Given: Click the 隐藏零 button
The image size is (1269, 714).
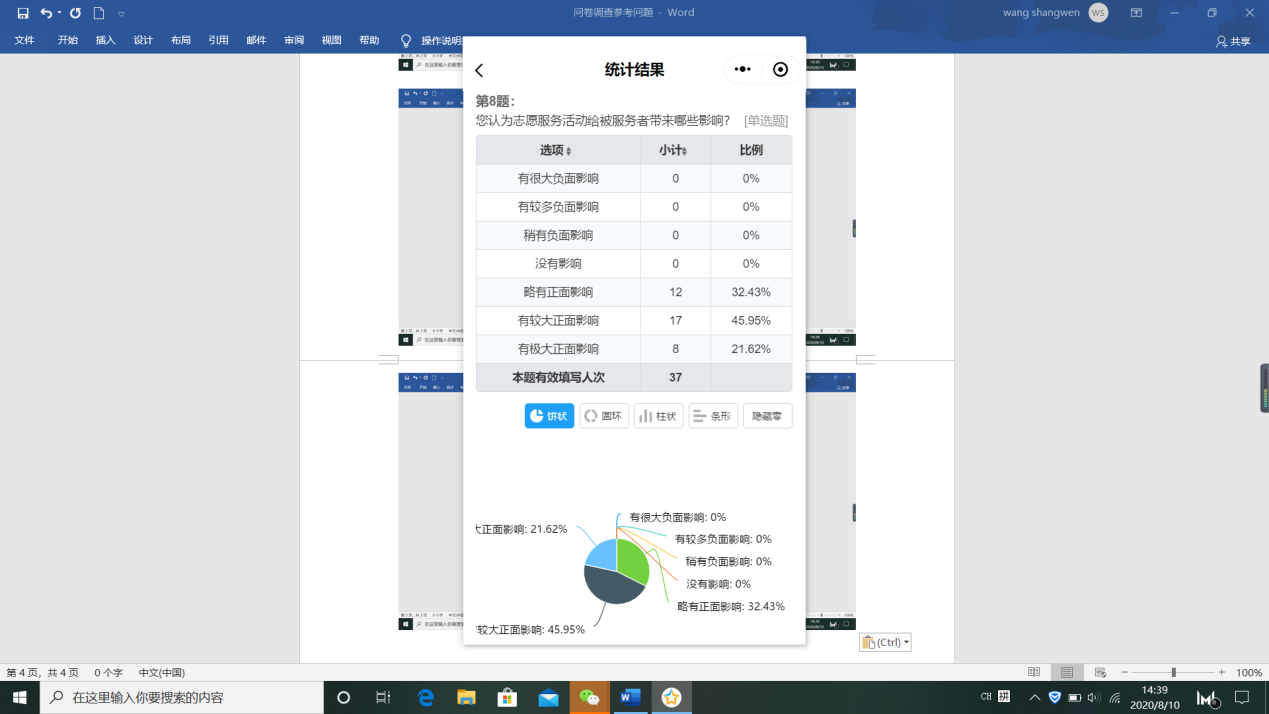Looking at the screenshot, I should 767,416.
